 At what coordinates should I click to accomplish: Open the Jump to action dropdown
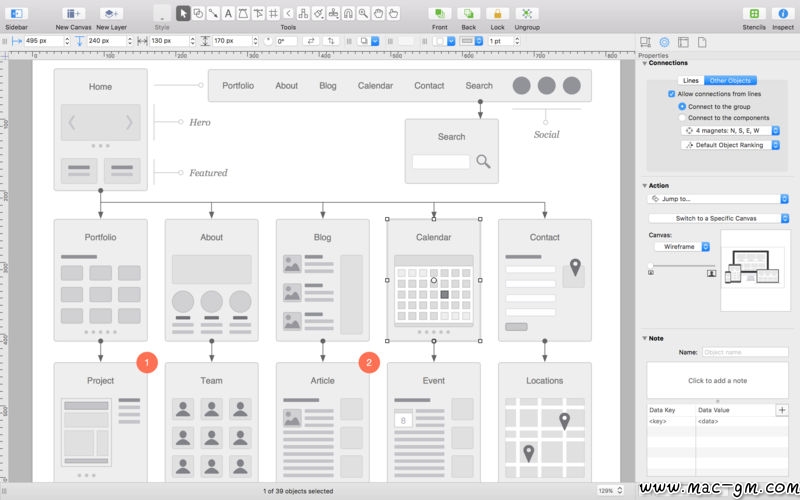(717, 199)
